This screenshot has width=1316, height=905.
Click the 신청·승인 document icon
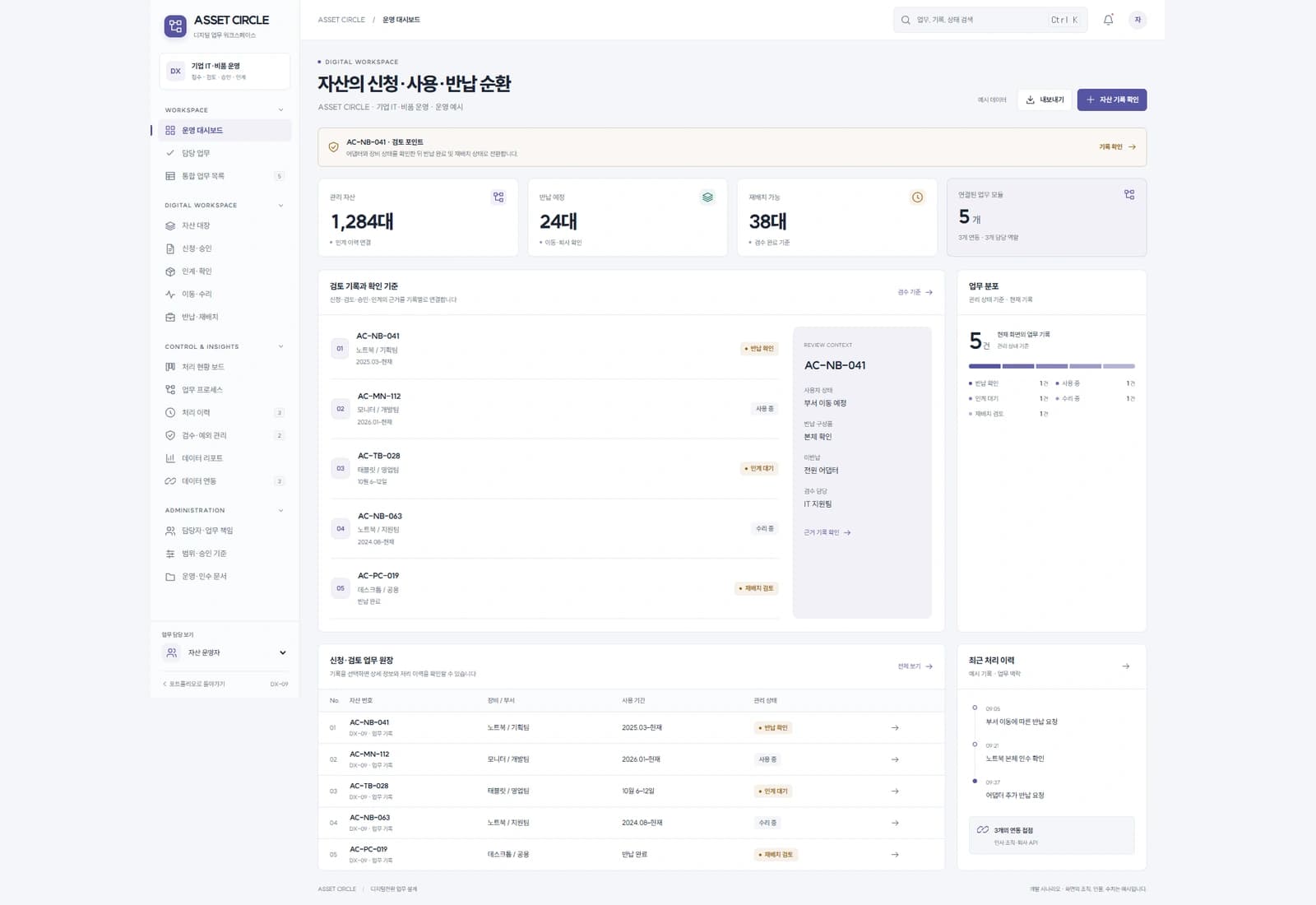point(170,248)
